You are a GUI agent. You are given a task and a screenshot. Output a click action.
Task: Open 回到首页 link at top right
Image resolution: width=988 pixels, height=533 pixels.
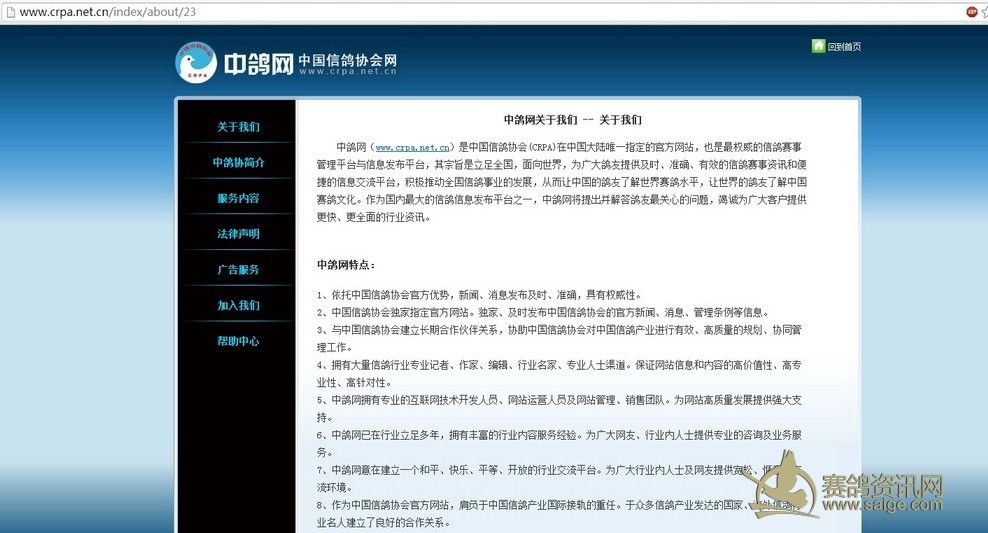point(844,47)
